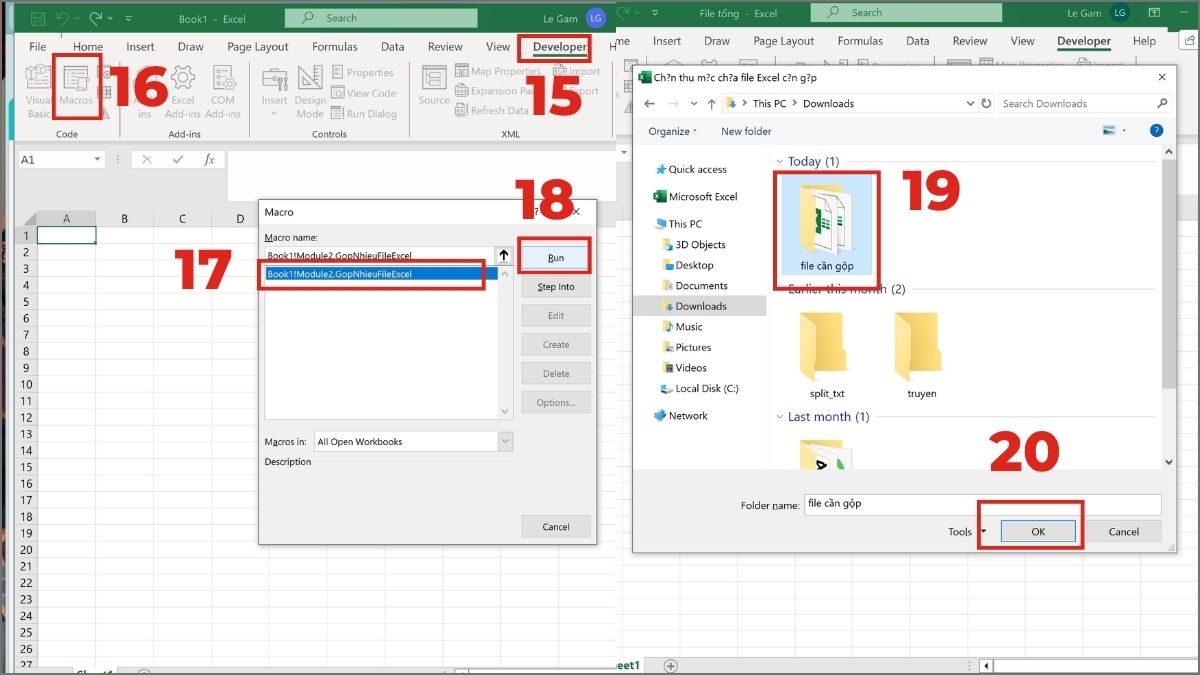Expand the Name Box dropdown arrow
Screen dimensions: 1200x675
(x=97, y=159)
